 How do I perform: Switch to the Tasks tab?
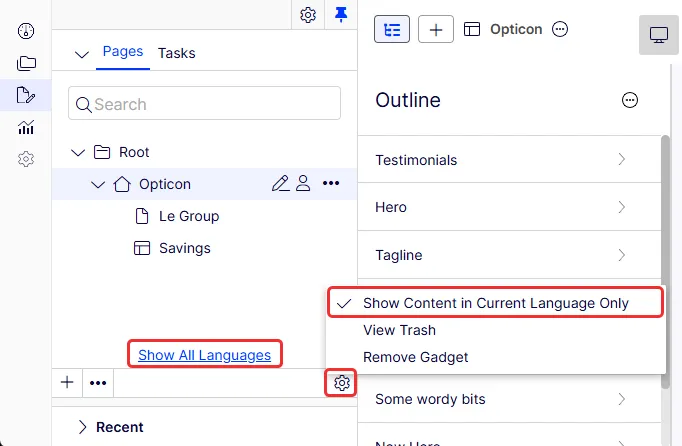177,53
